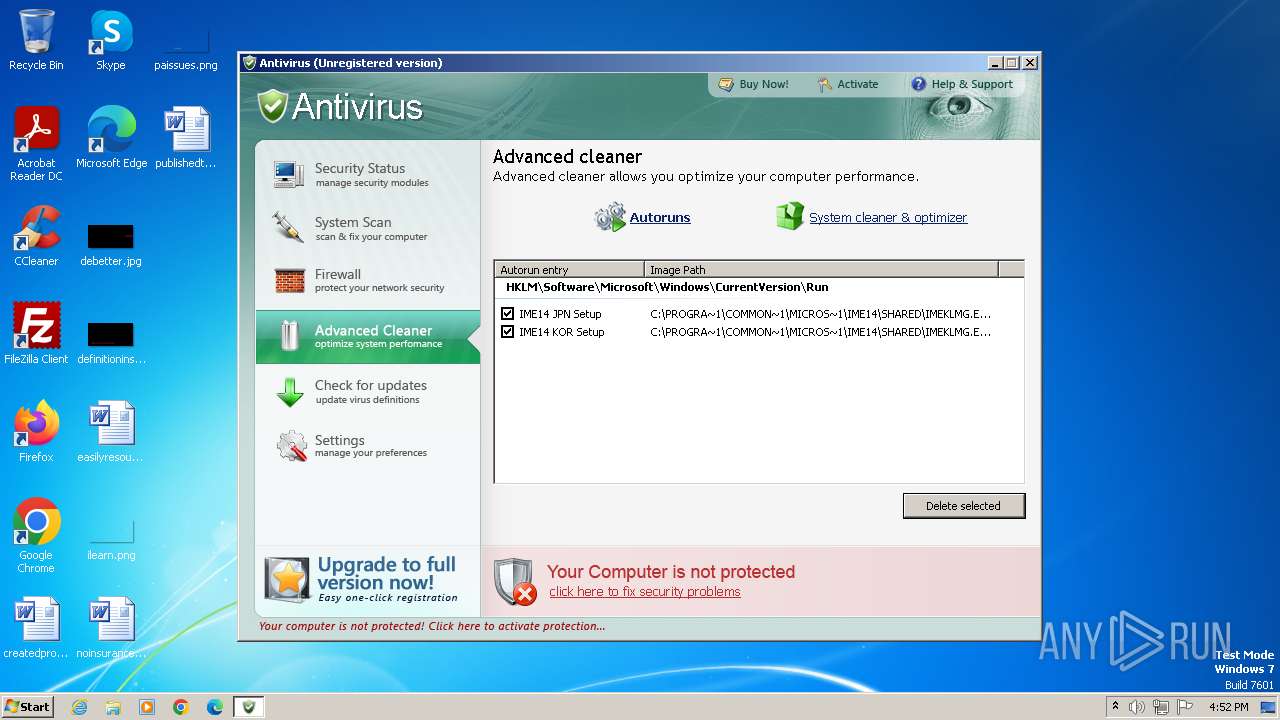This screenshot has height=720, width=1280.
Task: Select the Acrobat Reader DC shortcut
Action: tap(36, 144)
